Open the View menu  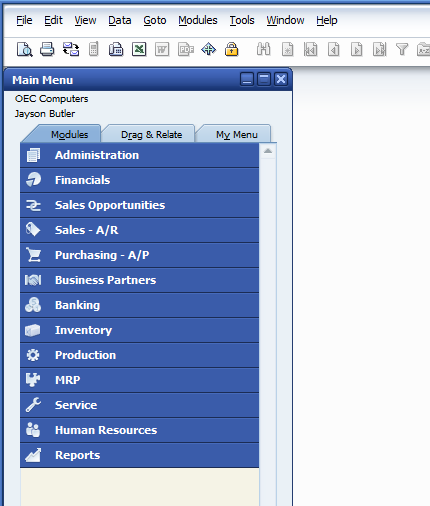85,20
